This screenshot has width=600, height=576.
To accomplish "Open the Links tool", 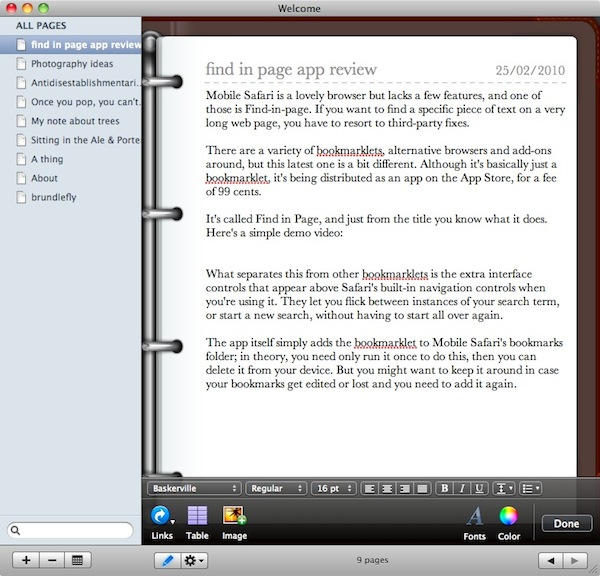I will point(161,516).
